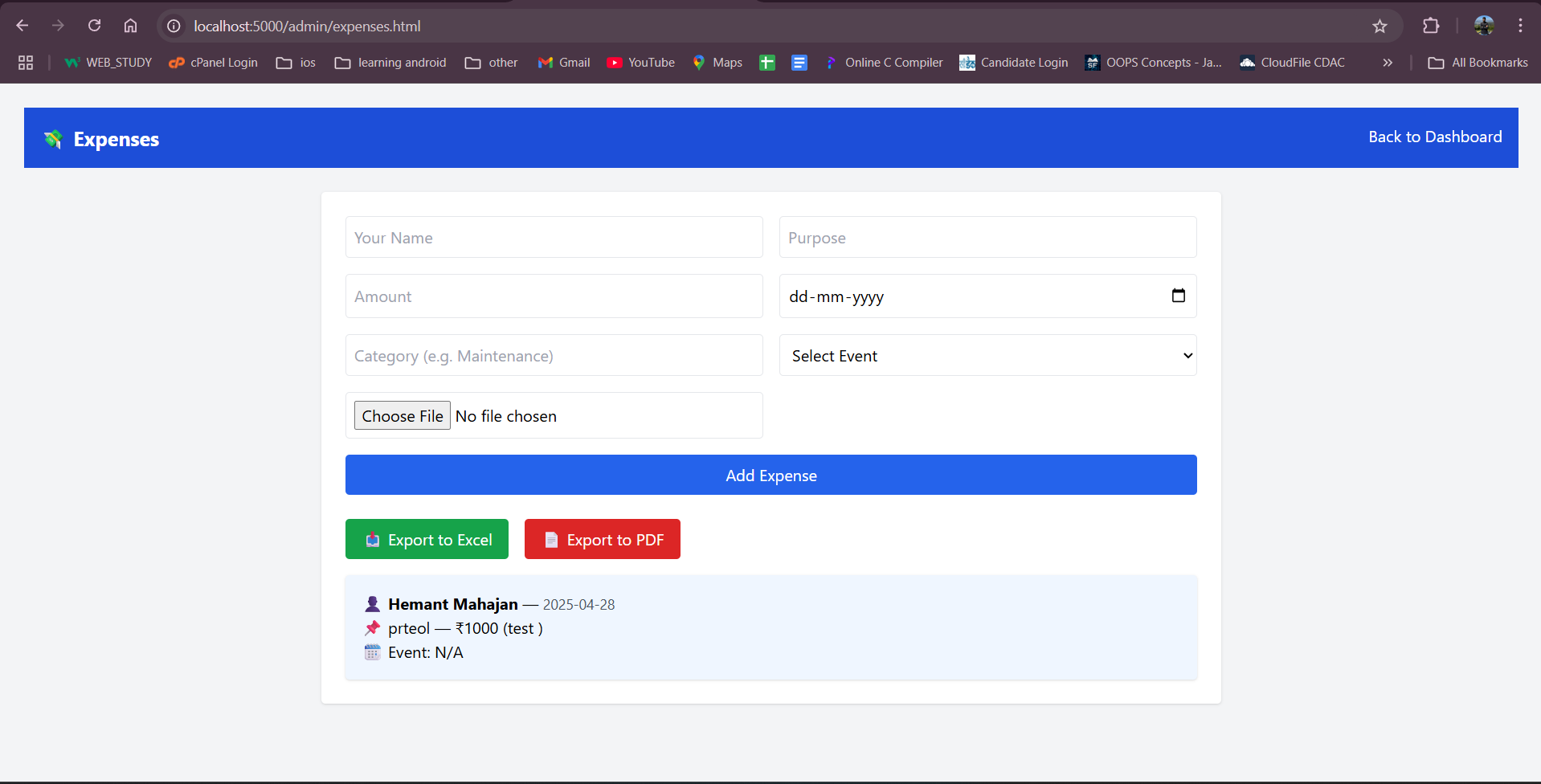Star the current page using the bookmark icon
Screen dimensions: 1541x784
pyautogui.click(x=1380, y=26)
